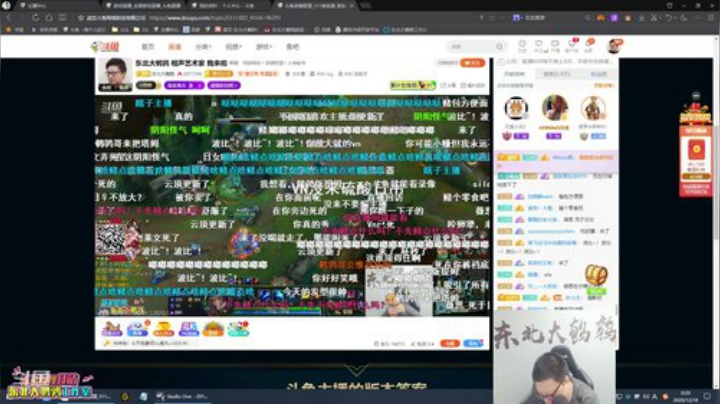
Task: Select the middle tab of chat panel
Action: pyautogui.click(x=557, y=74)
